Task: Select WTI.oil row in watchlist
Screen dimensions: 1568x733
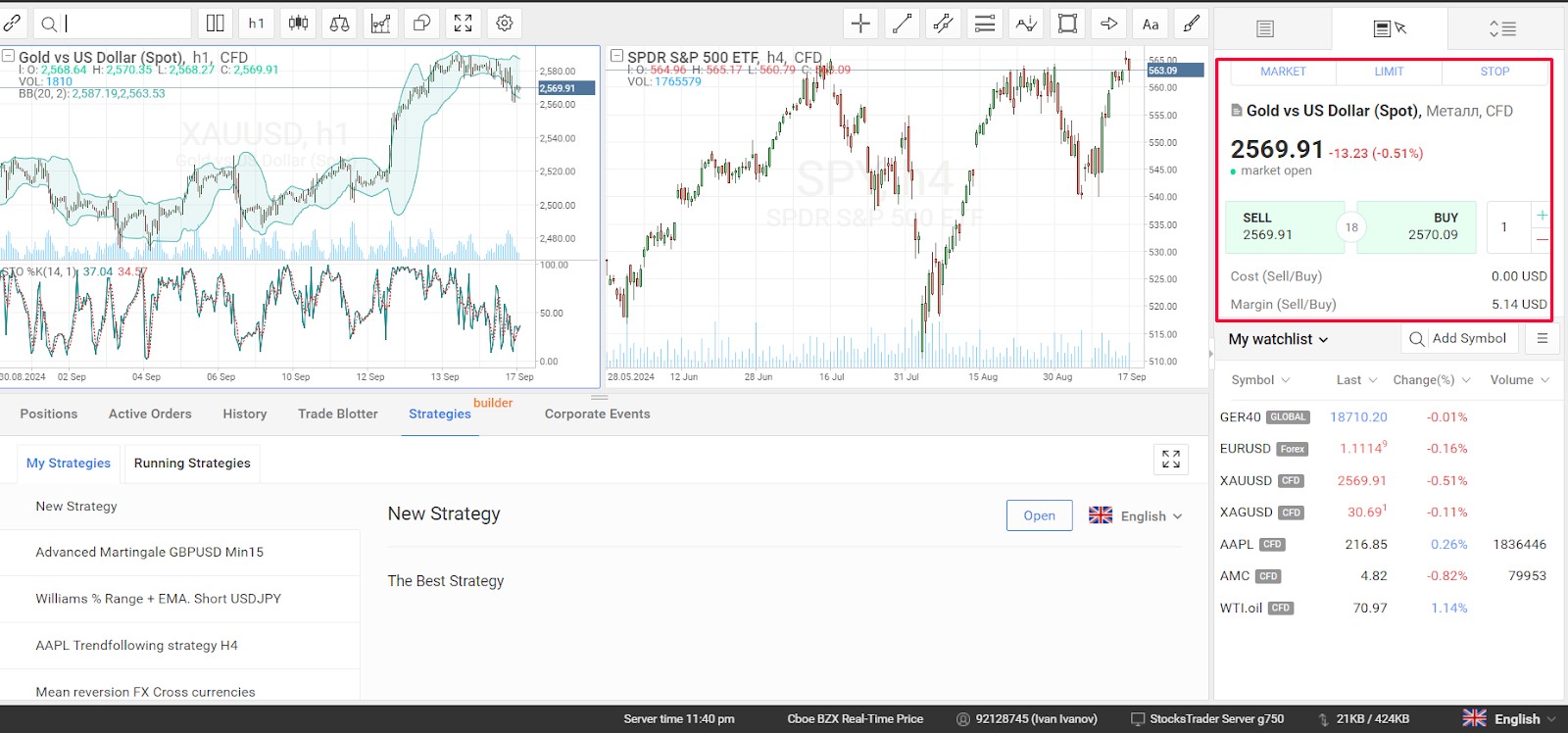Action: click(x=1387, y=609)
